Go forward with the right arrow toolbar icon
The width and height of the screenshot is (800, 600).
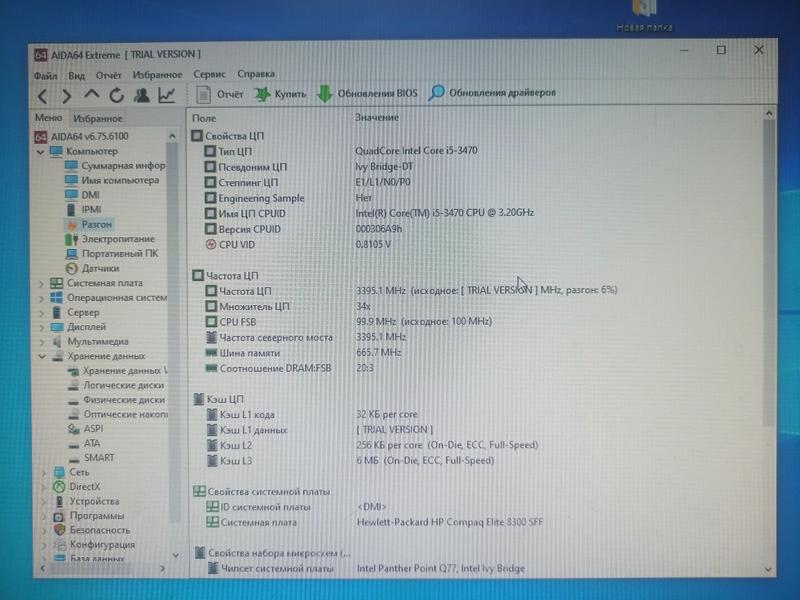(66, 95)
